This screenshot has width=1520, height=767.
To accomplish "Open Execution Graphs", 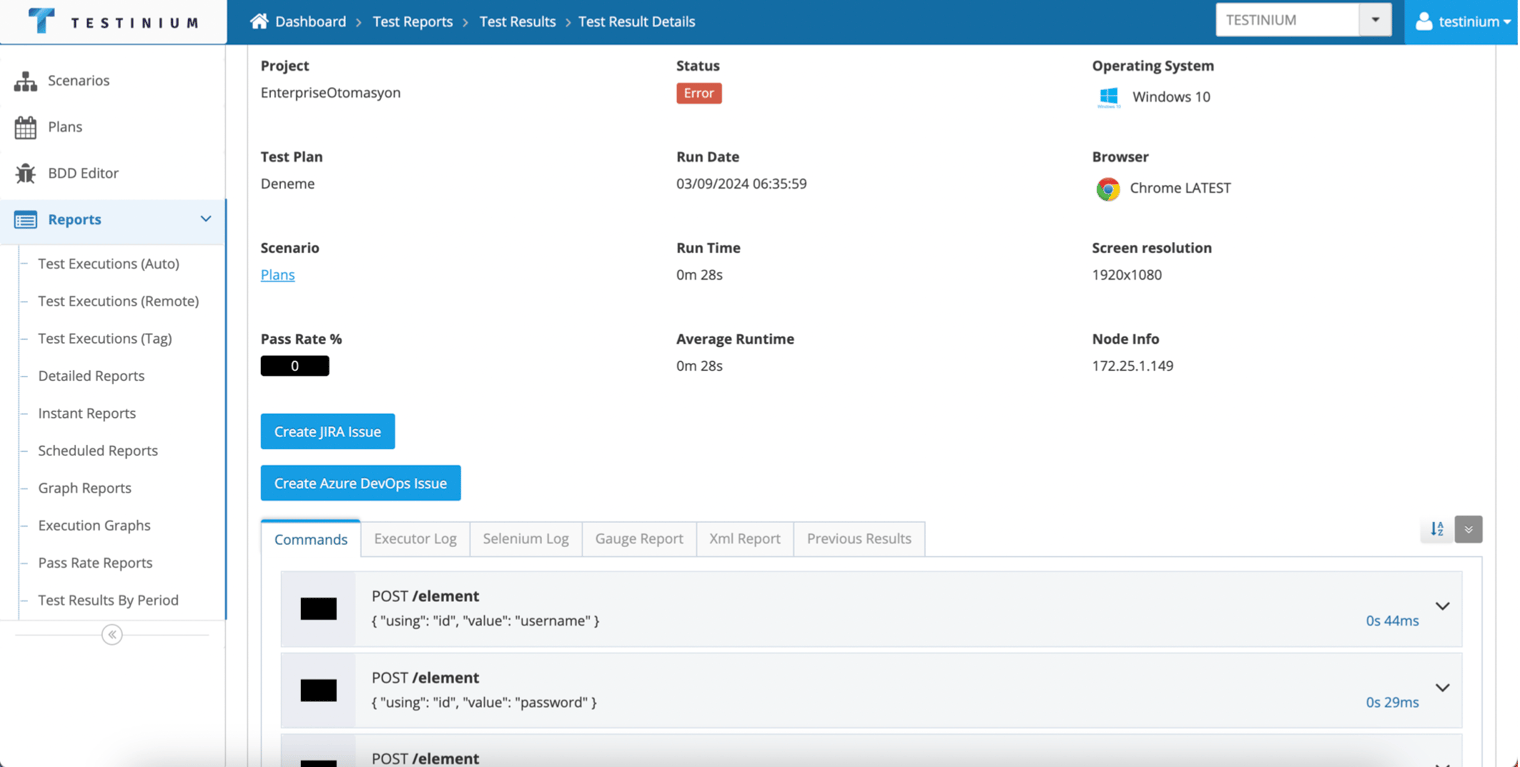I will pyautogui.click(x=94, y=526).
